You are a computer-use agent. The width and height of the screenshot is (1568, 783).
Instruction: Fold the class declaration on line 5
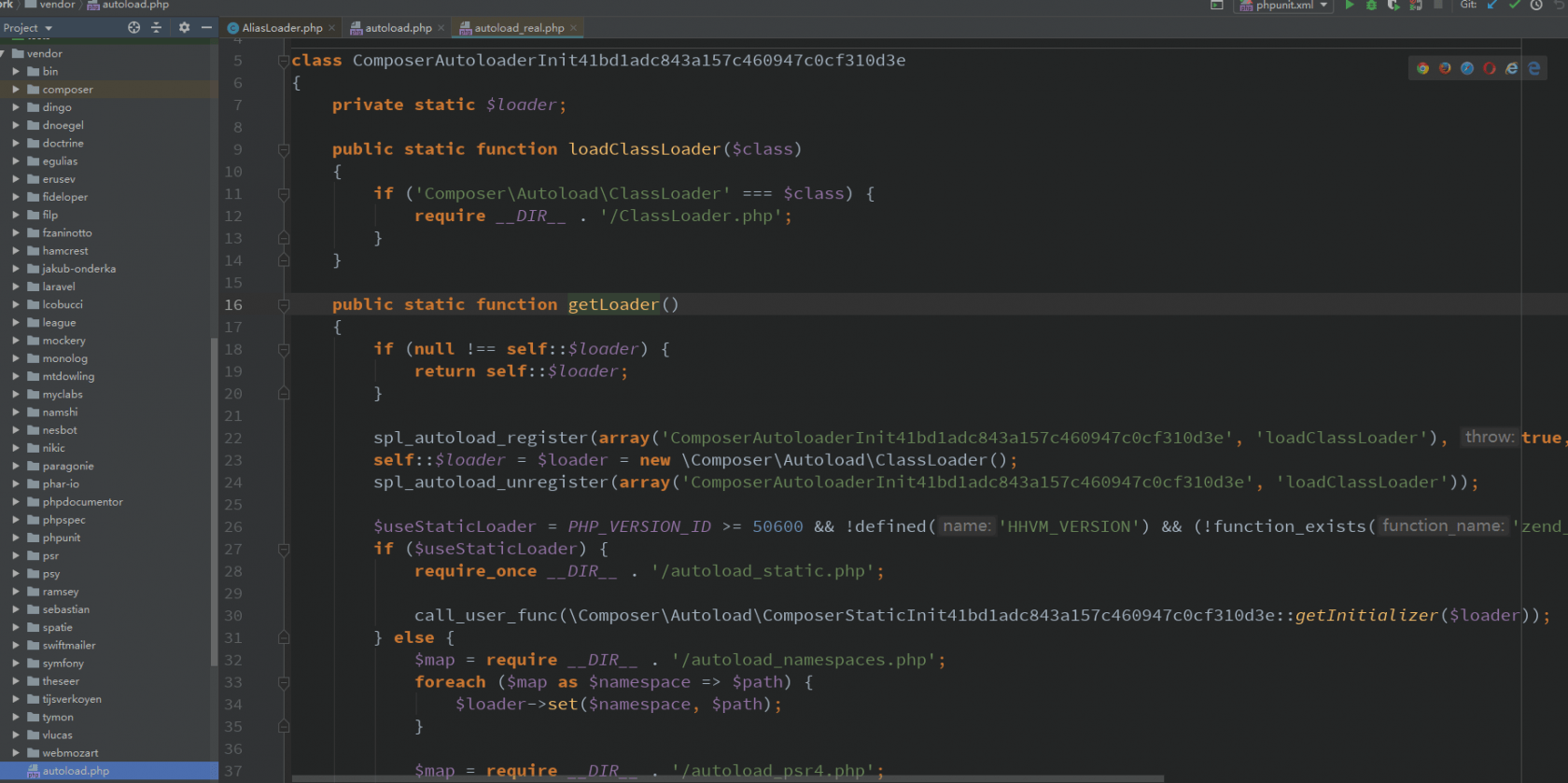[284, 61]
